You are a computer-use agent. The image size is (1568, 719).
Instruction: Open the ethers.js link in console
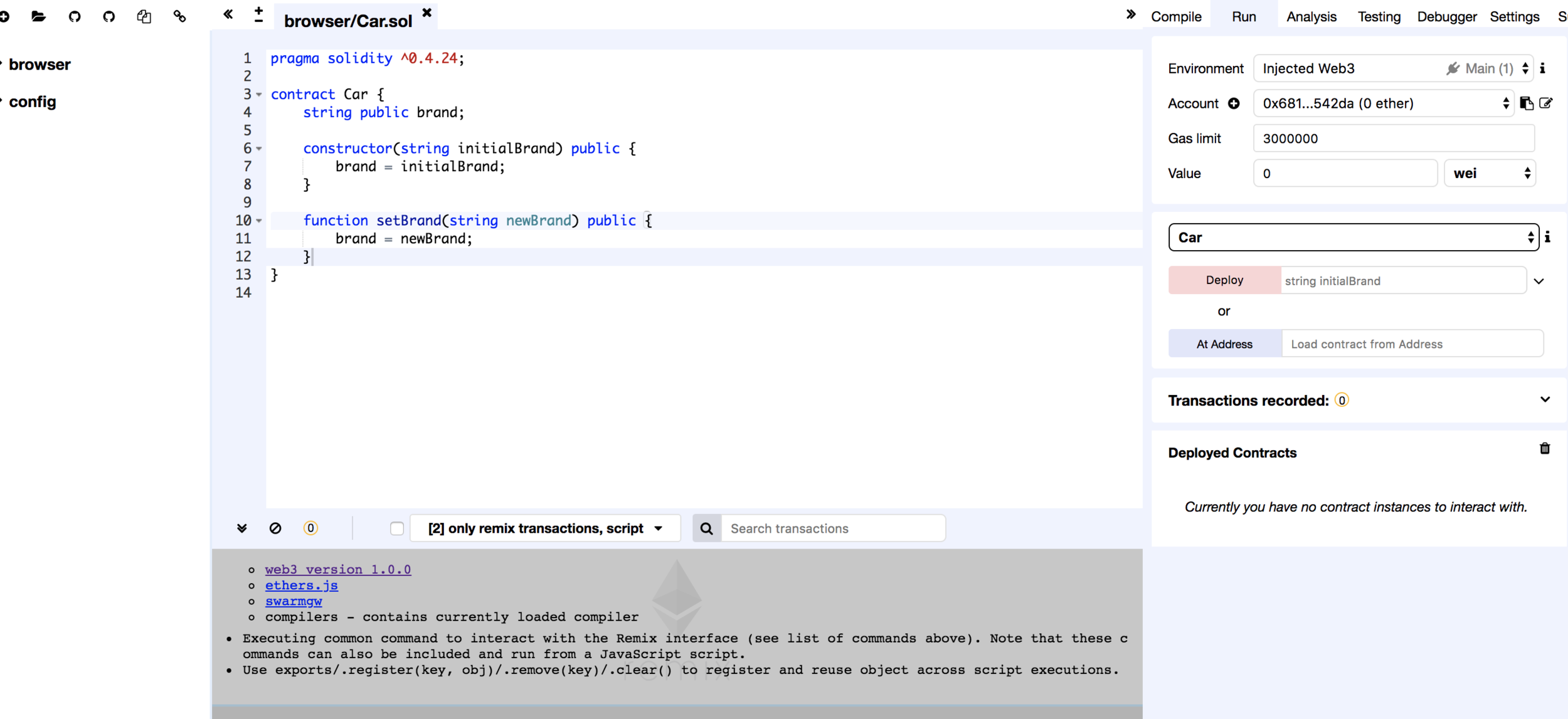[301, 585]
